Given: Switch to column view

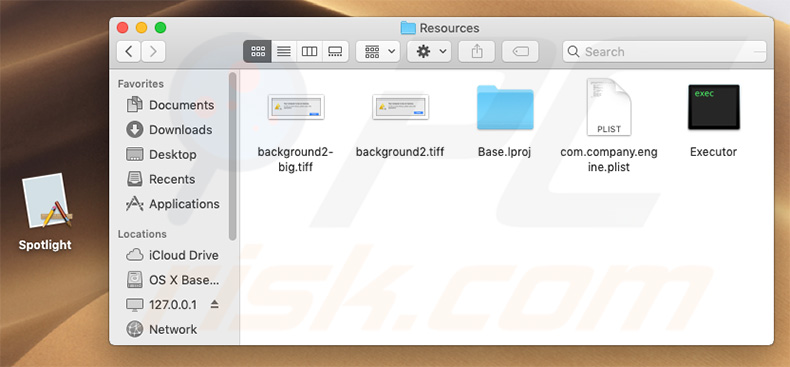Looking at the screenshot, I should coord(309,51).
